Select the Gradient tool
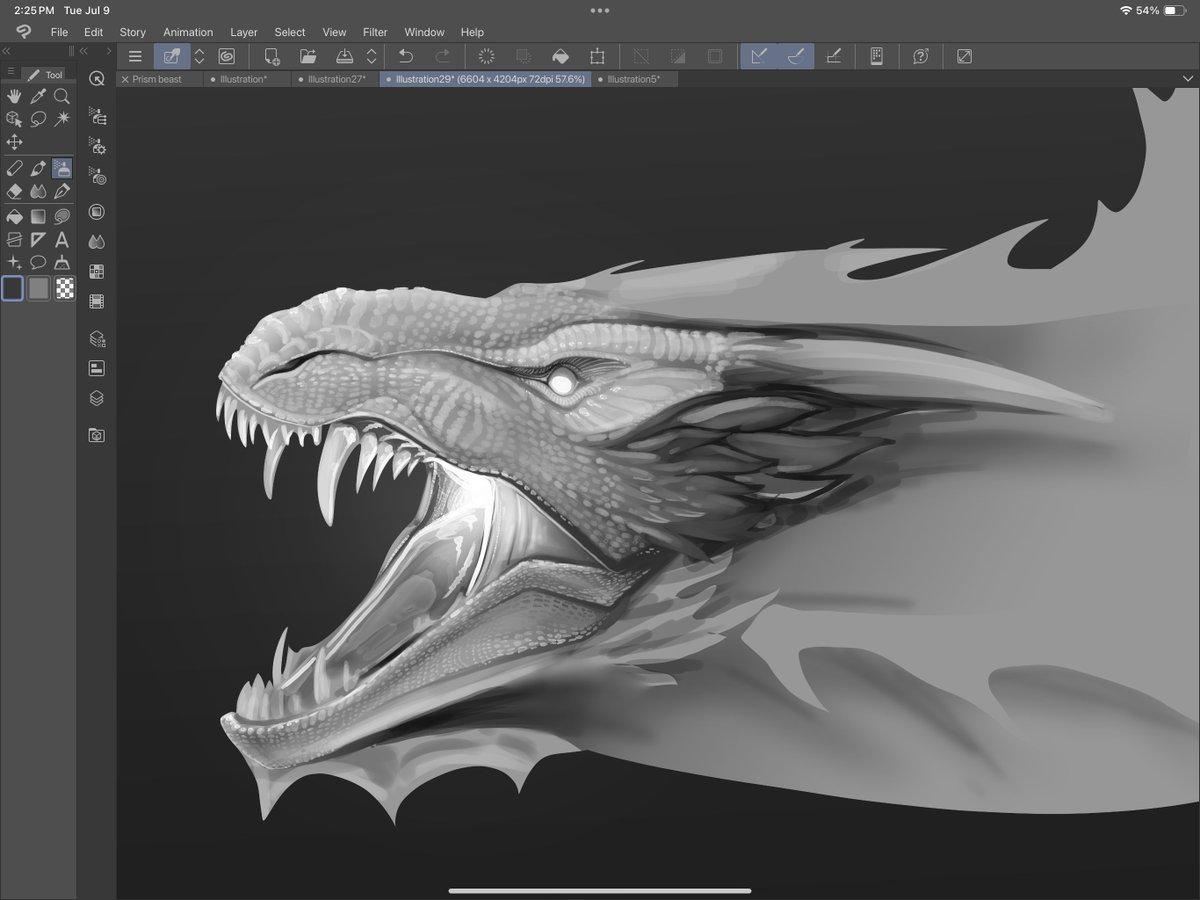This screenshot has width=1200, height=900. pos(38,215)
